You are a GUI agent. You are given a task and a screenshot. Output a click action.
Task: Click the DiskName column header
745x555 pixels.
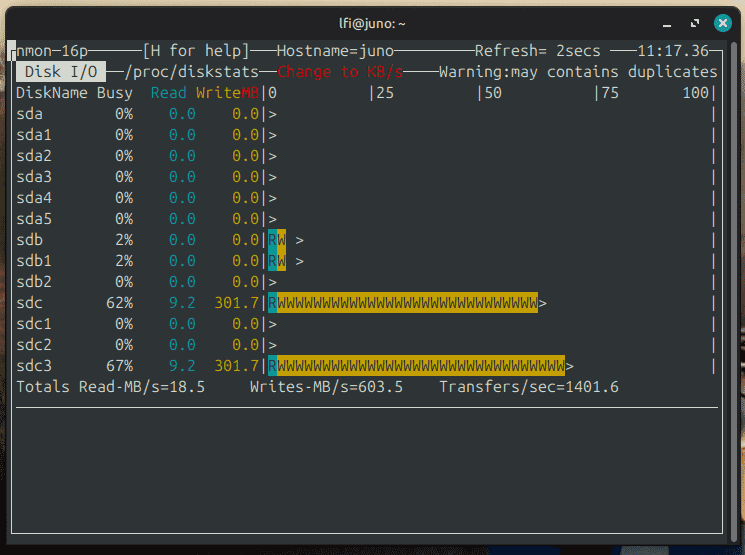(x=52, y=93)
